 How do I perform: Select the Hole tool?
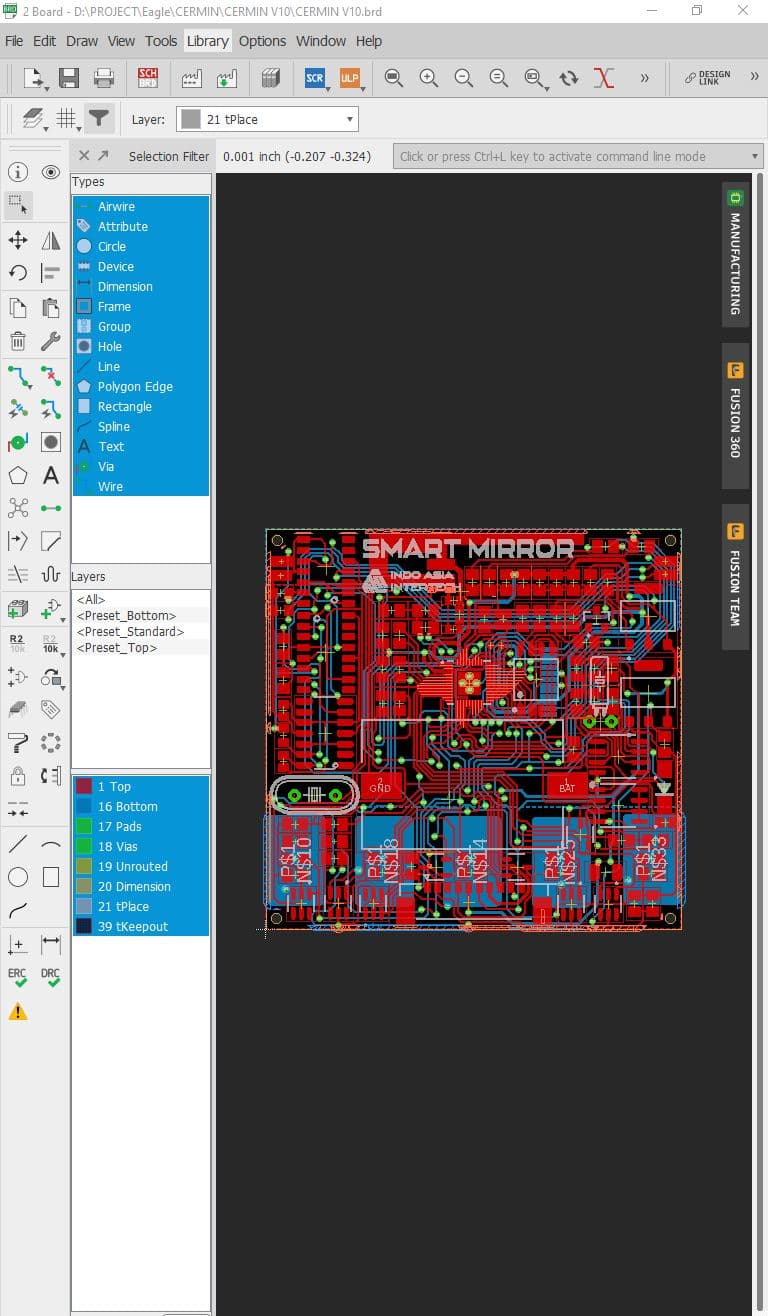pyautogui.click(x=51, y=442)
